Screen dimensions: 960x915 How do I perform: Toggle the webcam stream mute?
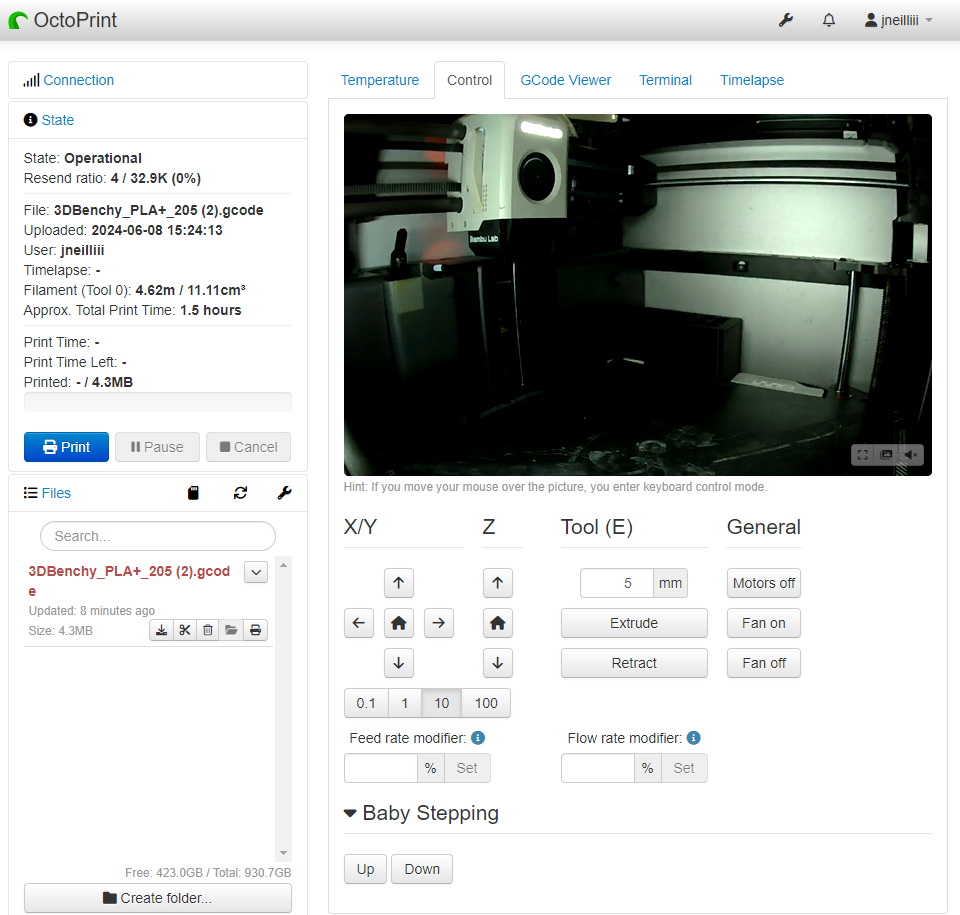pyautogui.click(x=910, y=454)
